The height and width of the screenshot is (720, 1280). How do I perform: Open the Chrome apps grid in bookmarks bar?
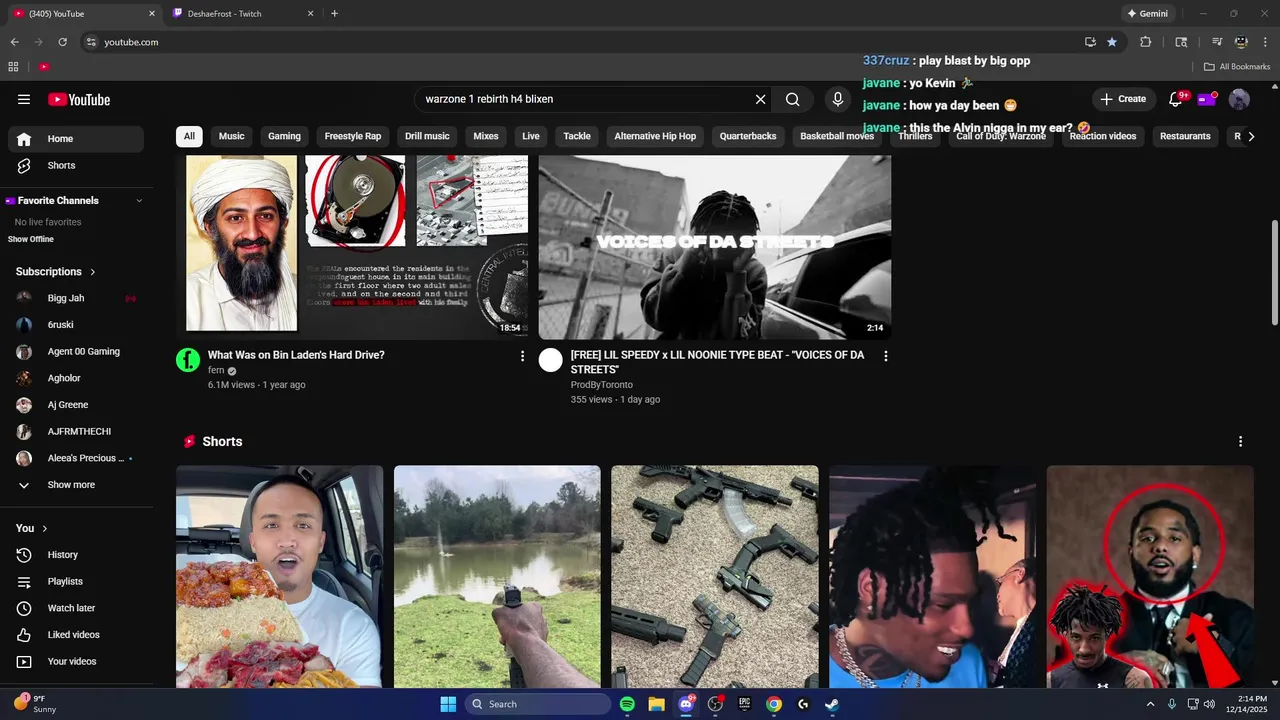[x=13, y=66]
